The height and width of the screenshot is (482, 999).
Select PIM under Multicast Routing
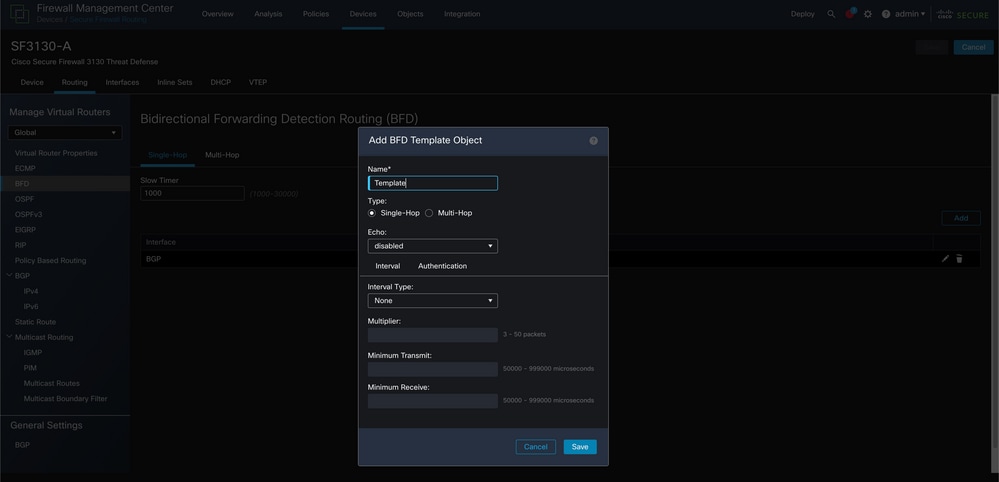pyautogui.click(x=30, y=368)
